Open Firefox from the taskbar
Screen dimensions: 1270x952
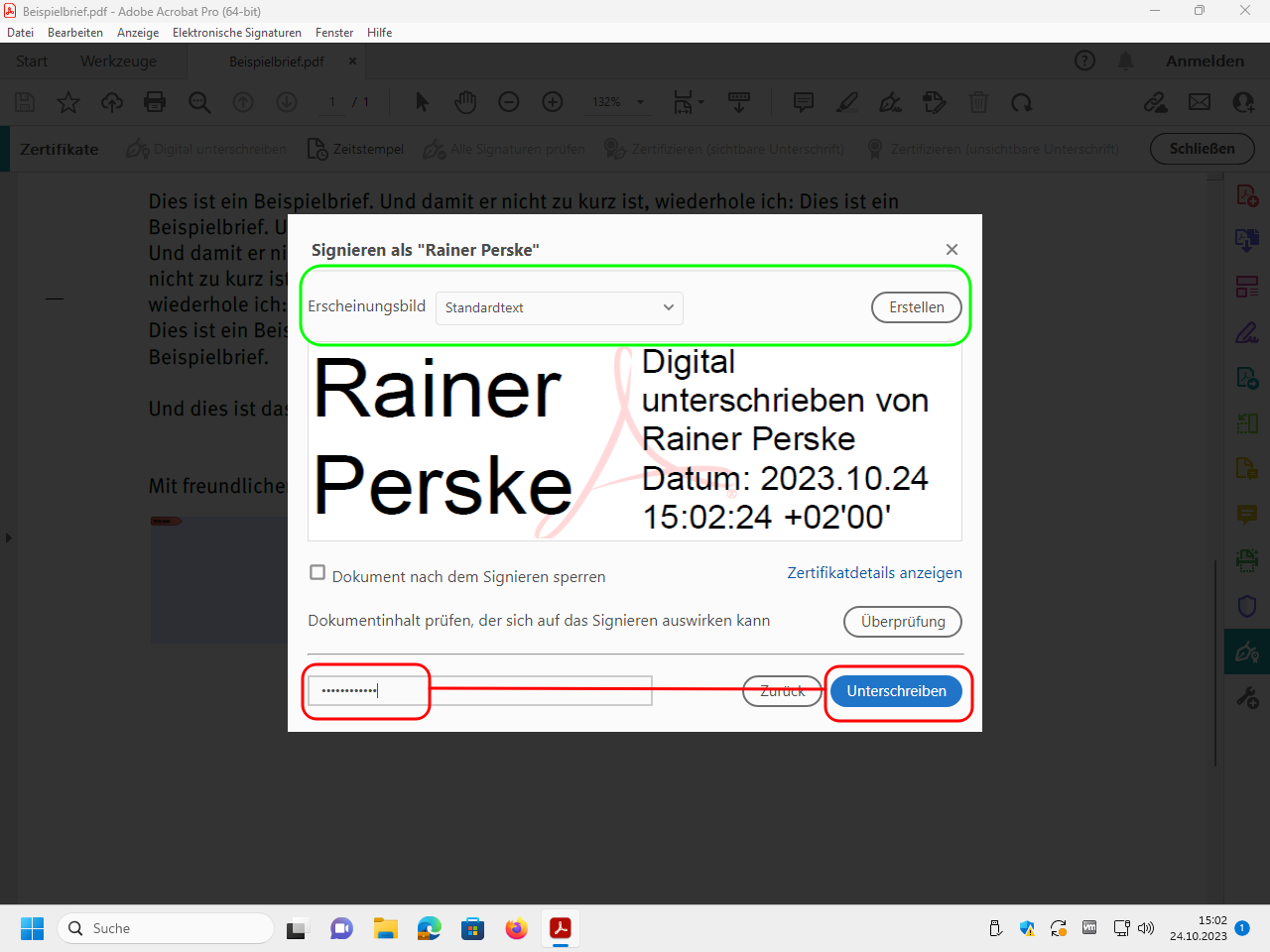point(516,928)
